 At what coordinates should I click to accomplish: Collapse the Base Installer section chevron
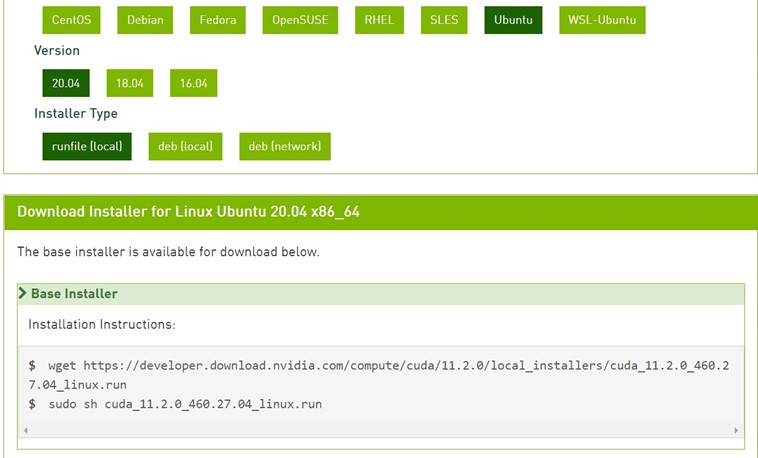(x=22, y=293)
